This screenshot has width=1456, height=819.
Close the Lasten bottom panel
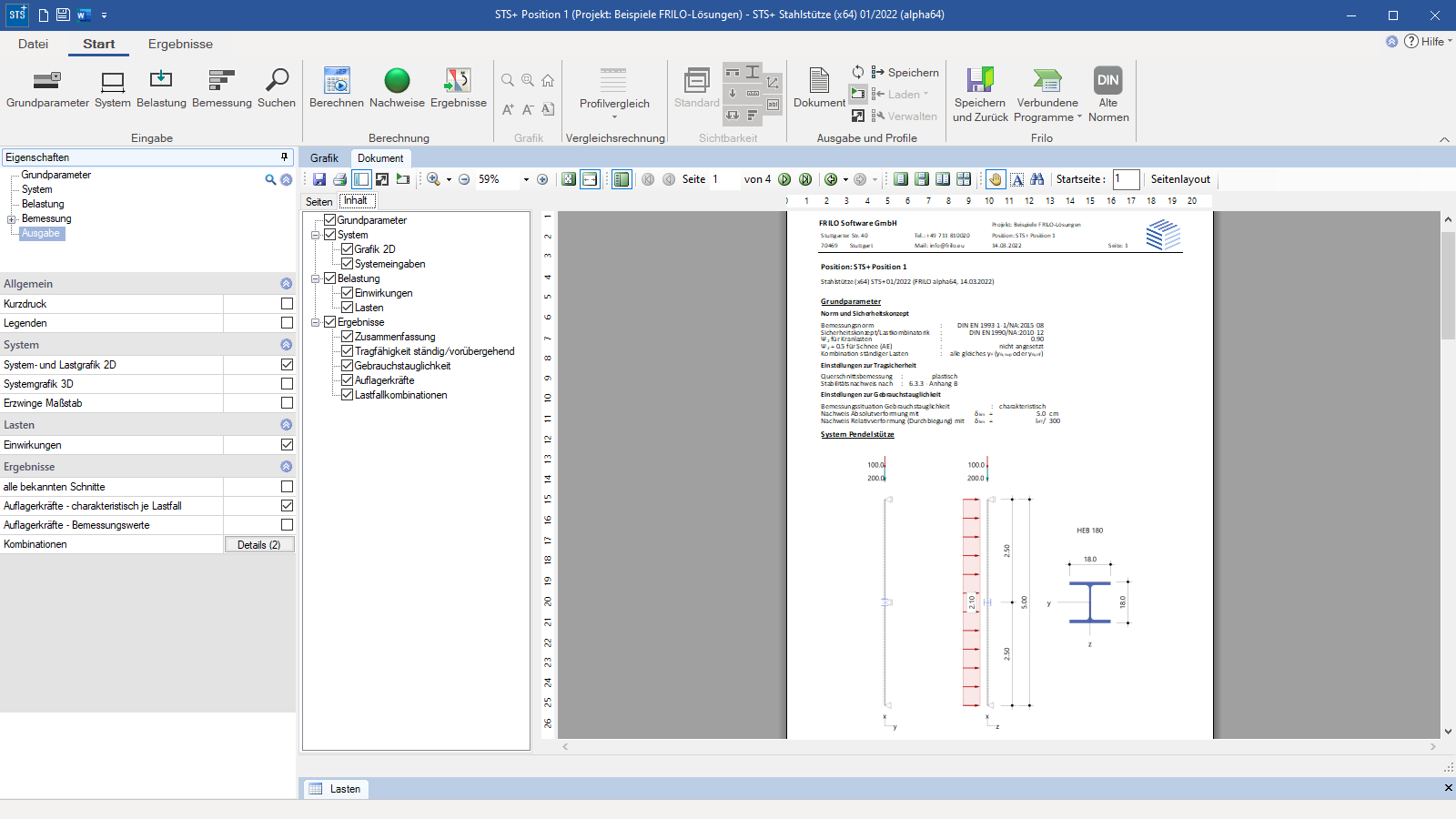1448,788
